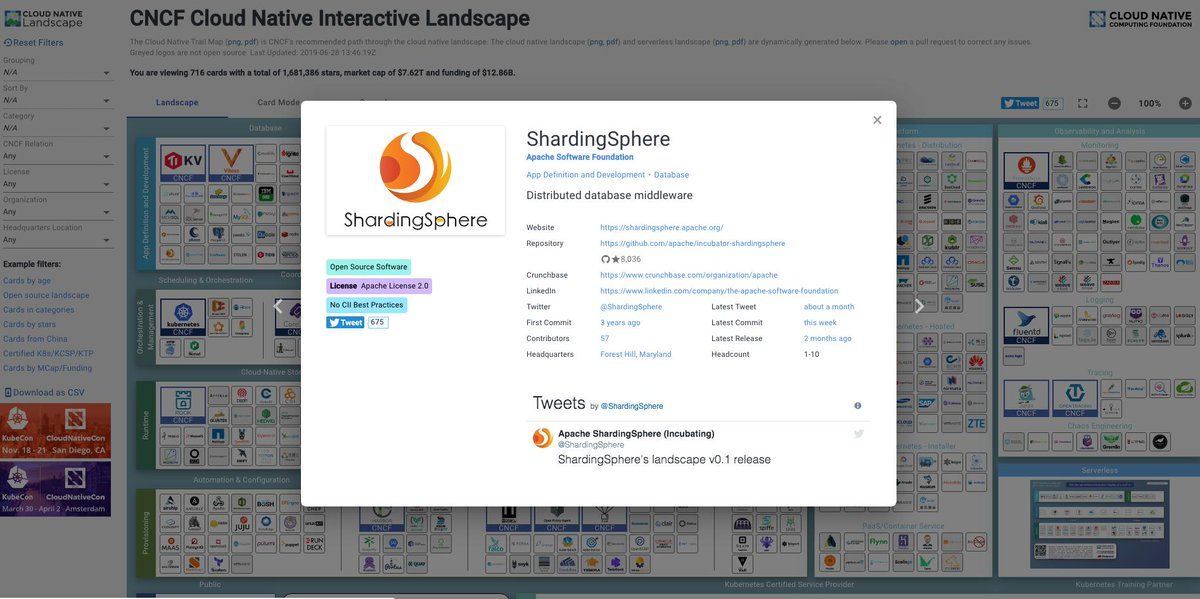Open the App Definition and Development link
1200x599 pixels.
586,175
